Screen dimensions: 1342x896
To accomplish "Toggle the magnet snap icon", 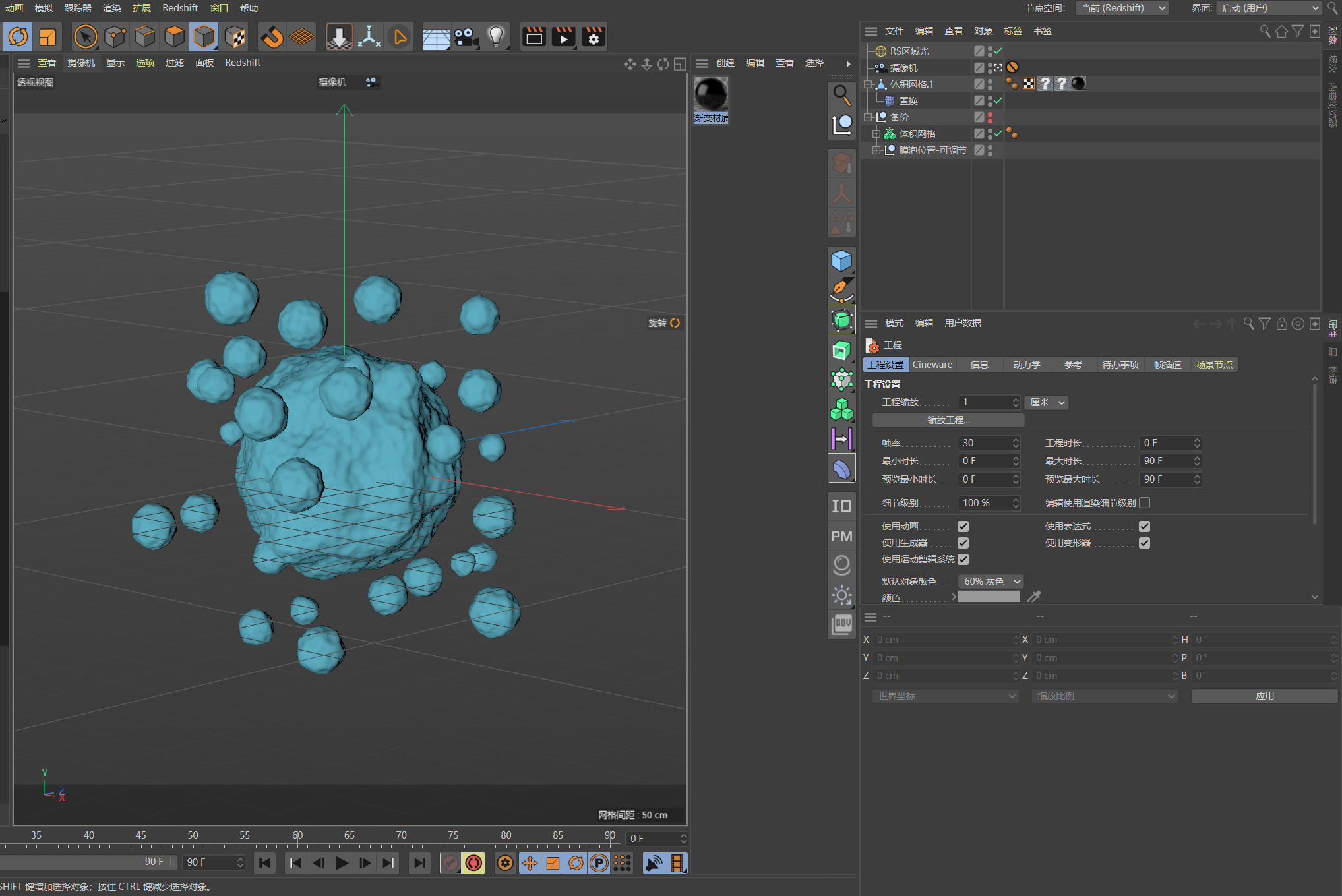I will pos(272,37).
